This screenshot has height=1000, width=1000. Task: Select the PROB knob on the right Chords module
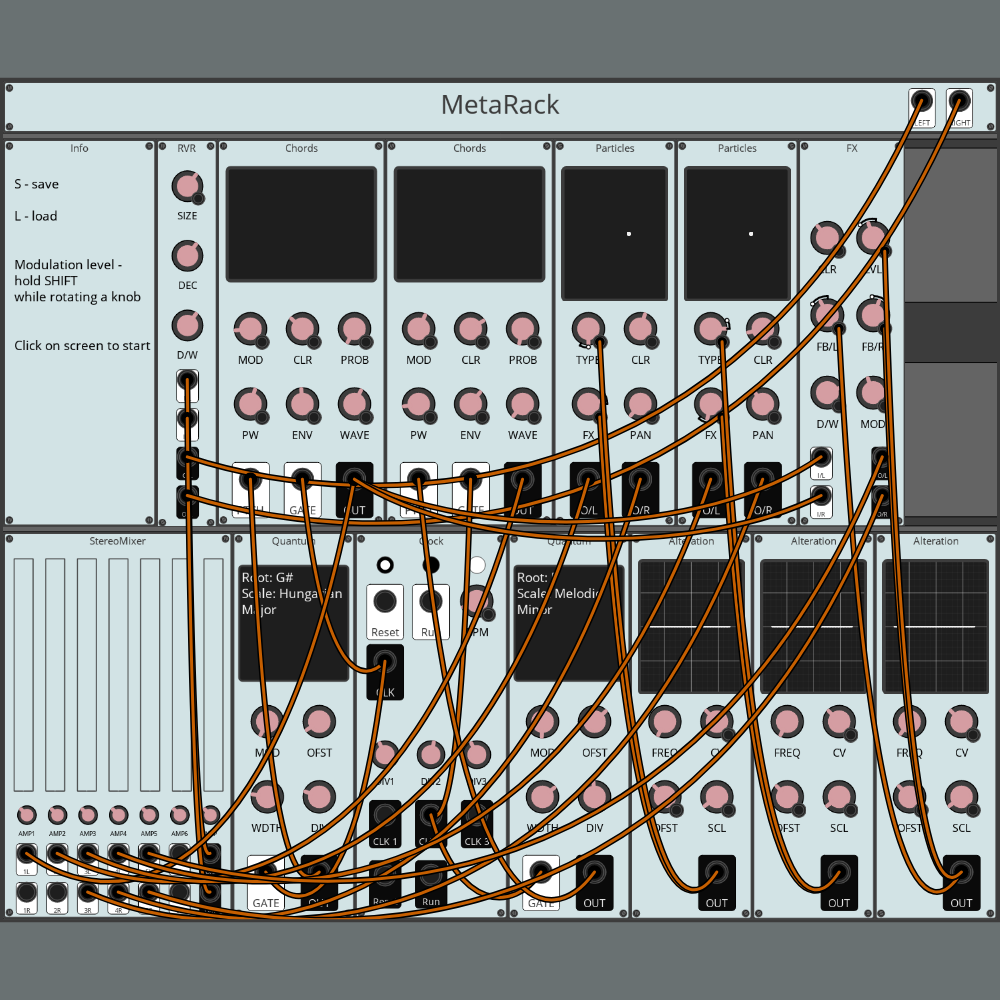coord(521,329)
